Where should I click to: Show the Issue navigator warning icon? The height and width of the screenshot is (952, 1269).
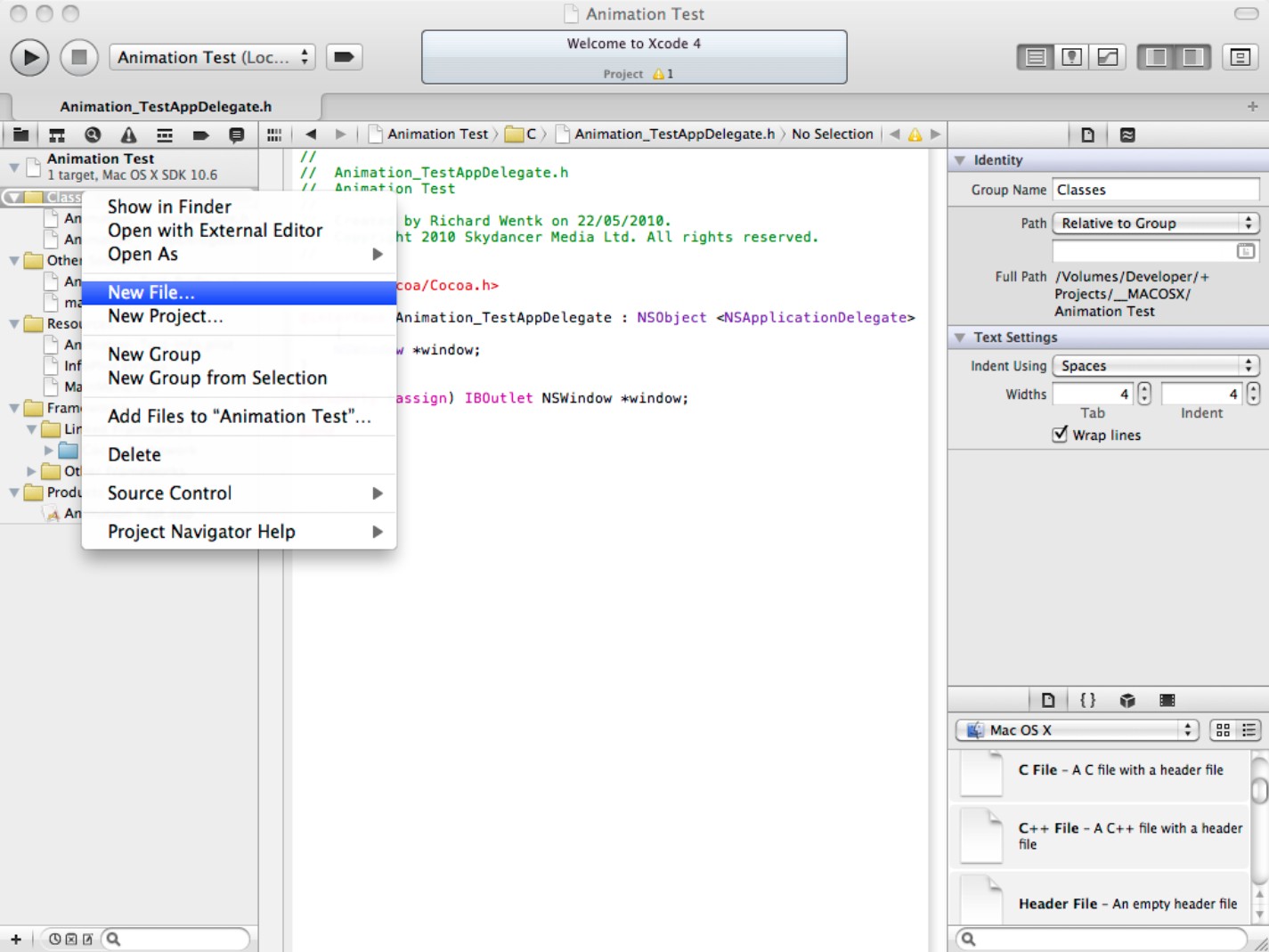click(129, 134)
